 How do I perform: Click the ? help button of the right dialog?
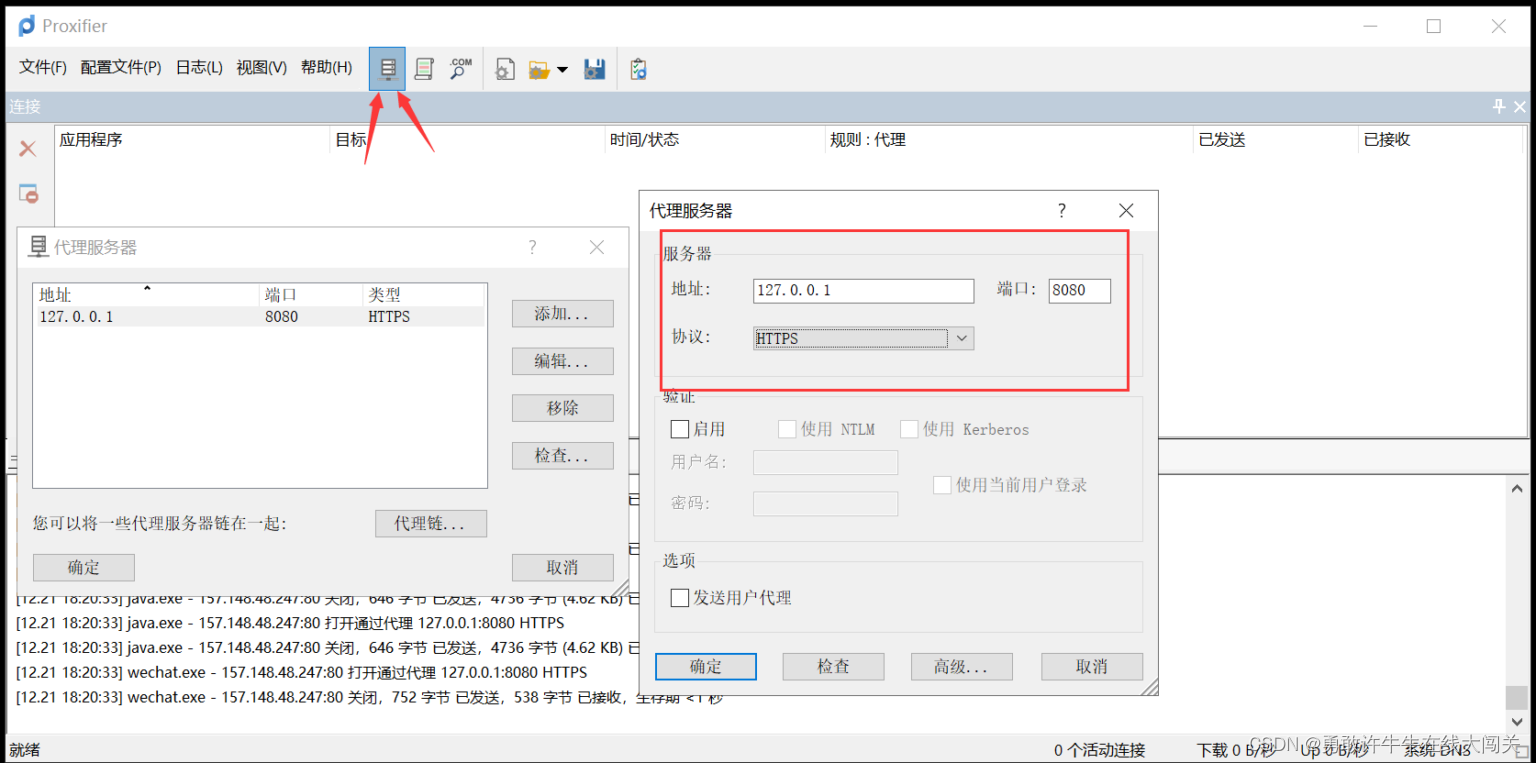1062,211
